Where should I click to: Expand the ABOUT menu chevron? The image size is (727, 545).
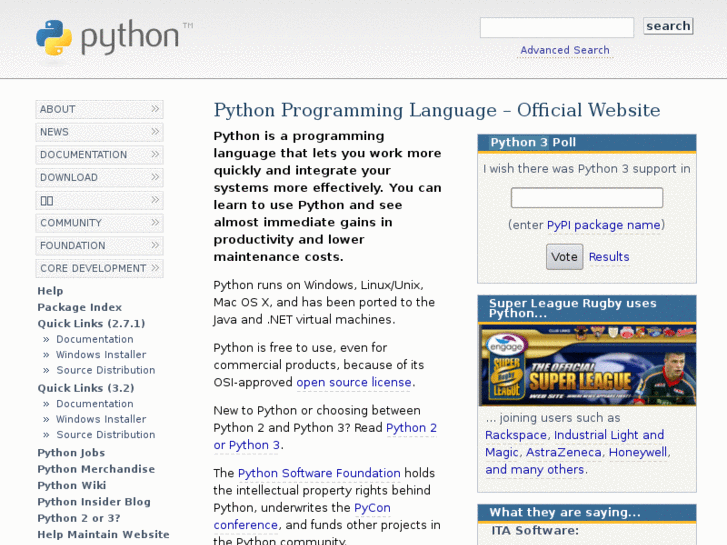pos(155,109)
